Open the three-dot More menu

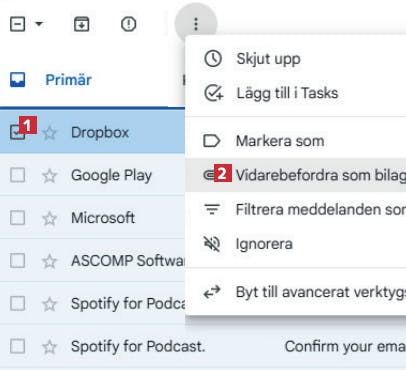[196, 24]
